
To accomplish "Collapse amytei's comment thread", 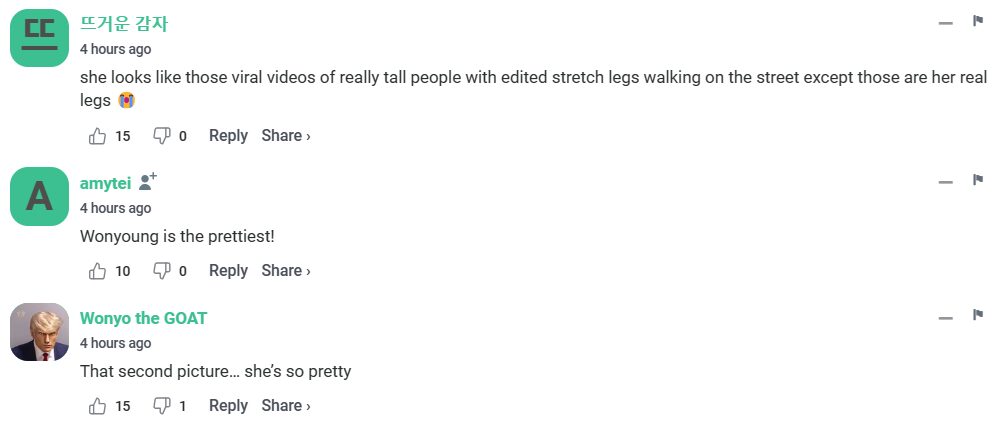I will (945, 182).
